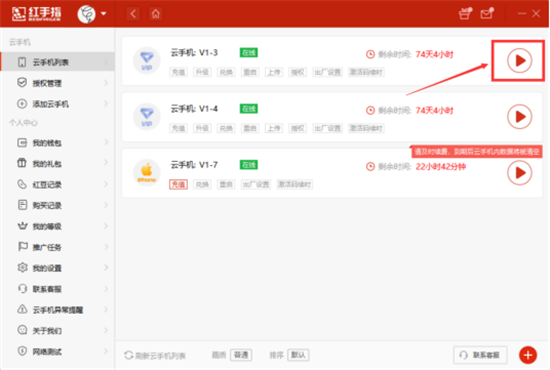Open 授权管理 shield icon
Viewport: 550px width, 370px height.
(x=22, y=83)
